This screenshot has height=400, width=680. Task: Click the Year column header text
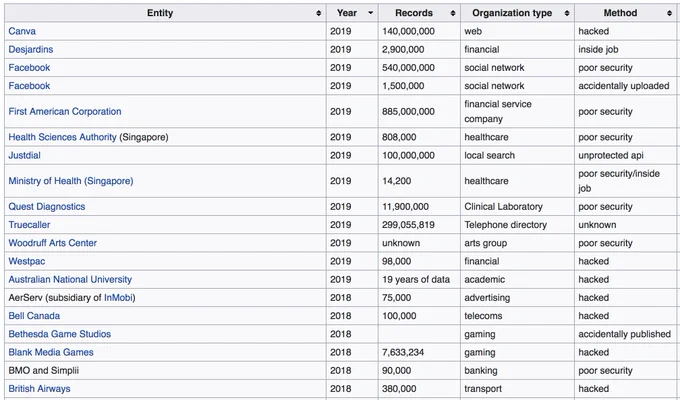point(347,13)
